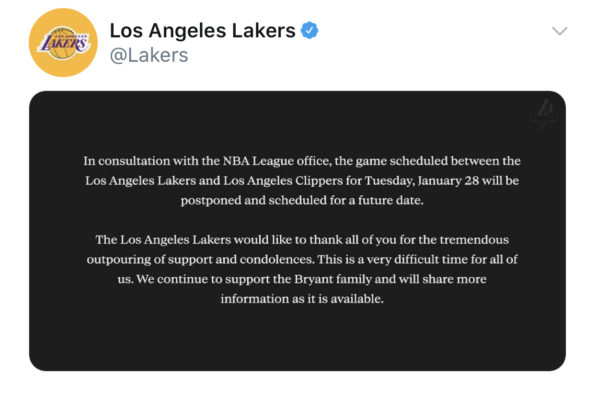Click the faint Lakers watermark logo in the statement image
The width and height of the screenshot is (595, 395).
click(544, 113)
